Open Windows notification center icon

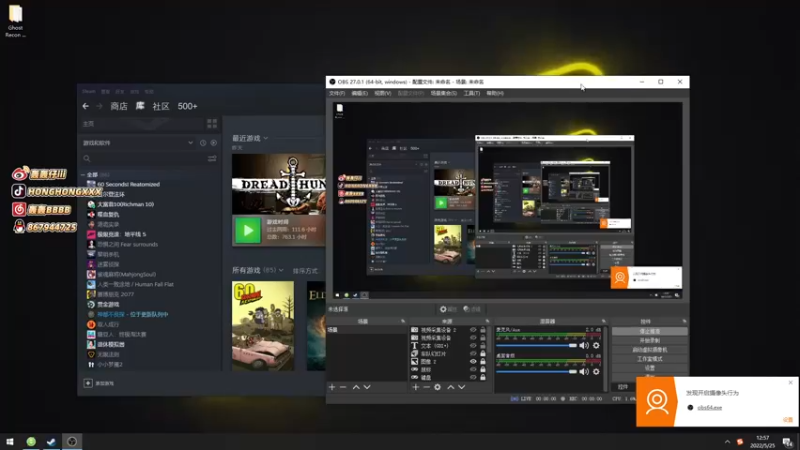pyautogui.click(x=788, y=442)
